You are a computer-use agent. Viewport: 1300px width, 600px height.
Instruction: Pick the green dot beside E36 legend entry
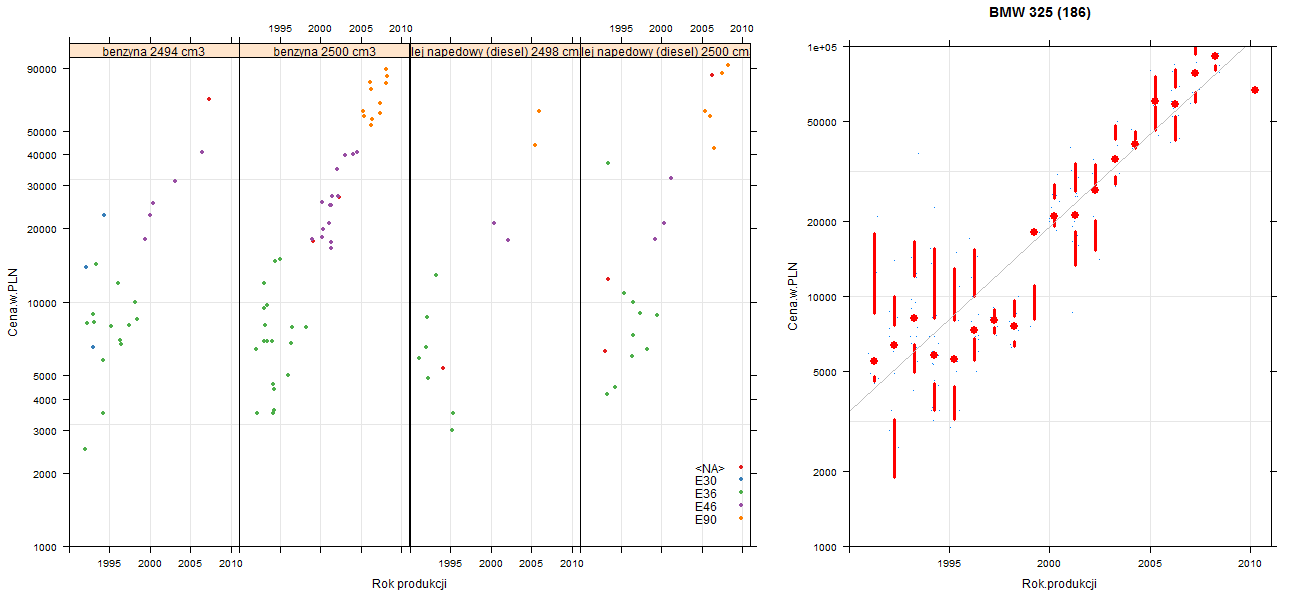coord(740,493)
